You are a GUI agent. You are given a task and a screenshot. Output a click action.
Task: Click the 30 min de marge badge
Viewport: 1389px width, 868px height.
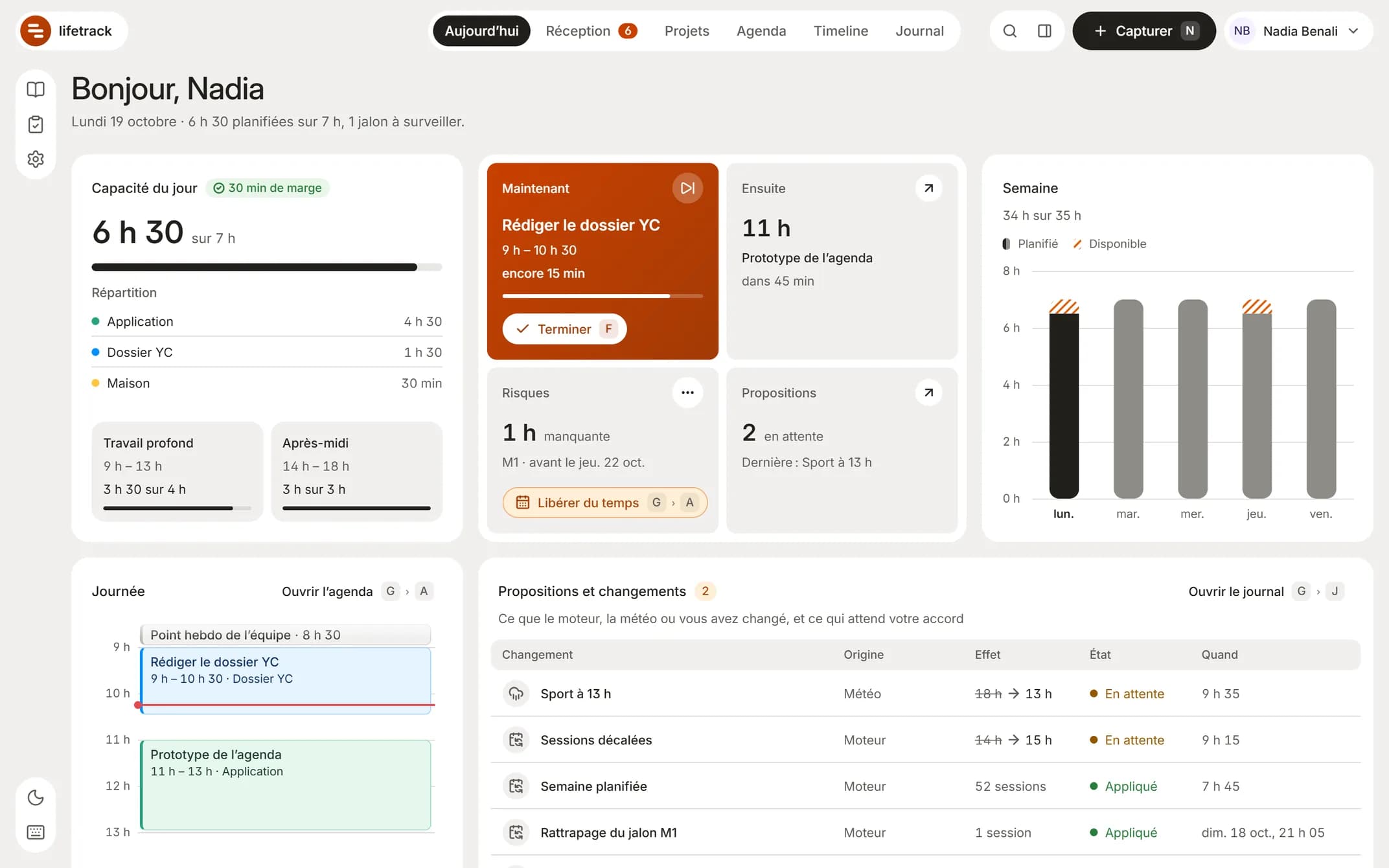pyautogui.click(x=268, y=188)
